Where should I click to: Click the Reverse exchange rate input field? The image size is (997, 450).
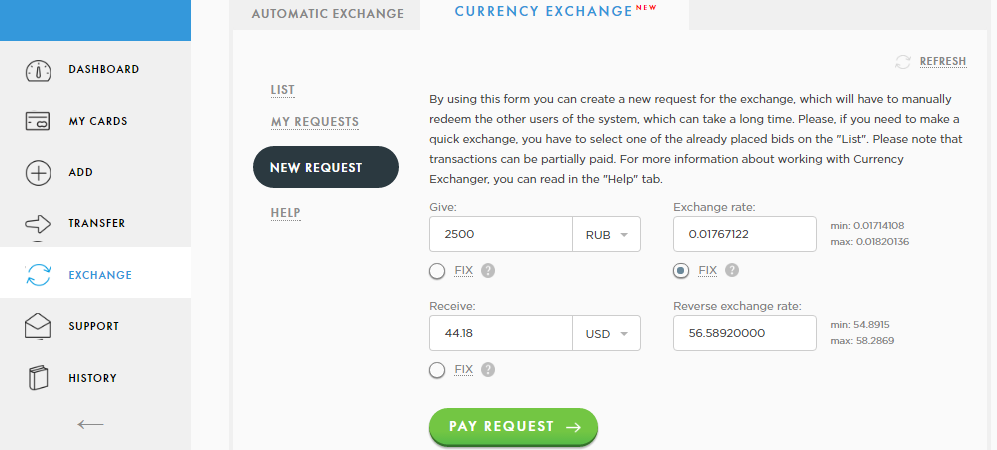745,333
